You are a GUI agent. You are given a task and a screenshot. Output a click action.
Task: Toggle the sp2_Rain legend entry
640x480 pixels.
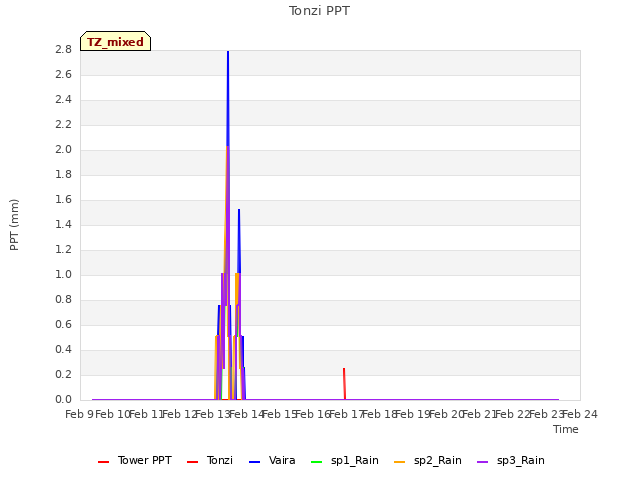pos(428,461)
